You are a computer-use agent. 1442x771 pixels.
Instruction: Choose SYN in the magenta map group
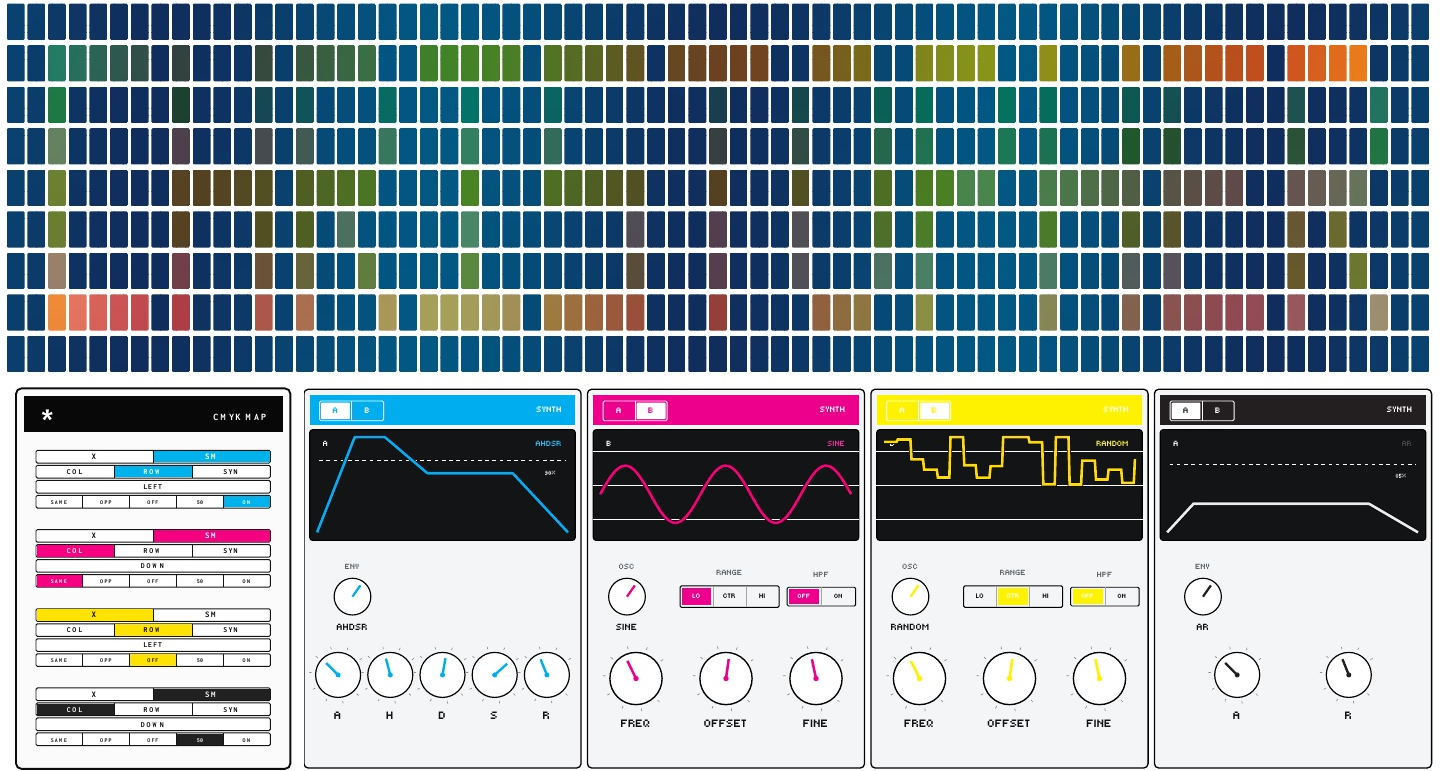(x=232, y=550)
